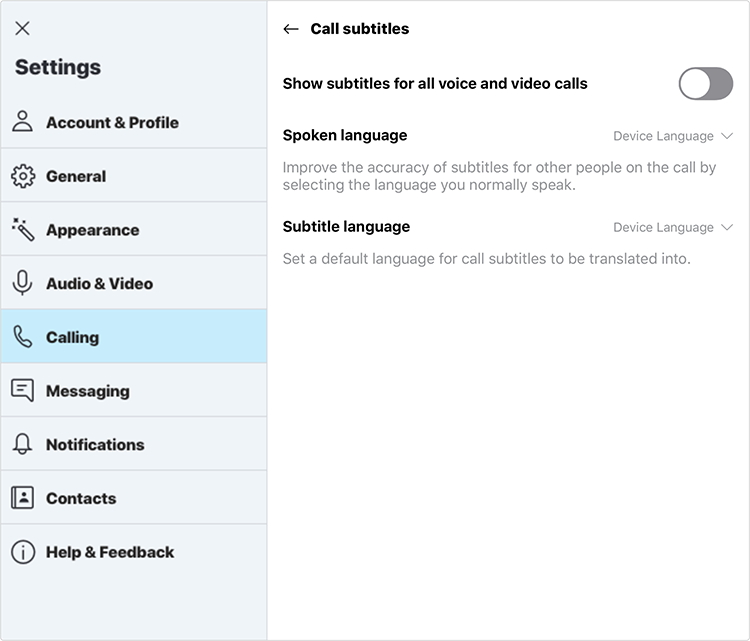The image size is (750, 641).
Task: Enable subtitles for all calls toggle
Action: [706, 84]
